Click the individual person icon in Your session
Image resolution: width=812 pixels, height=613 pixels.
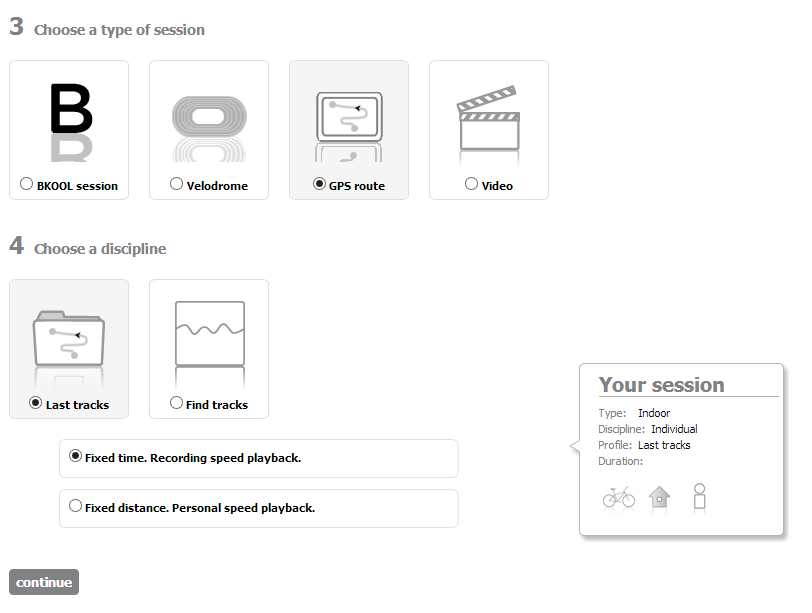(x=700, y=496)
